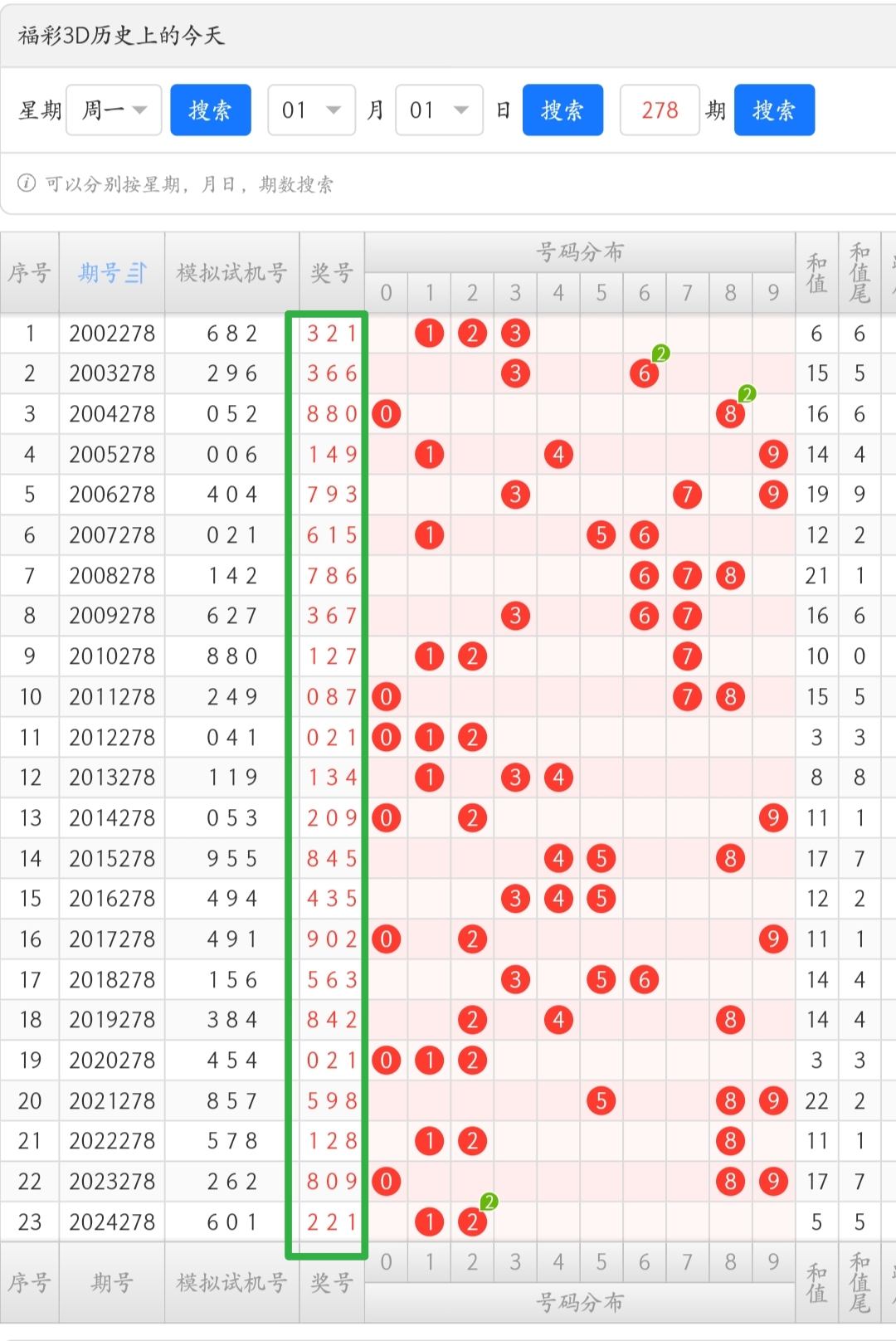This screenshot has height=1341, width=896.
Task: Click red ball 4 in the 2005278 row
Action: [558, 455]
